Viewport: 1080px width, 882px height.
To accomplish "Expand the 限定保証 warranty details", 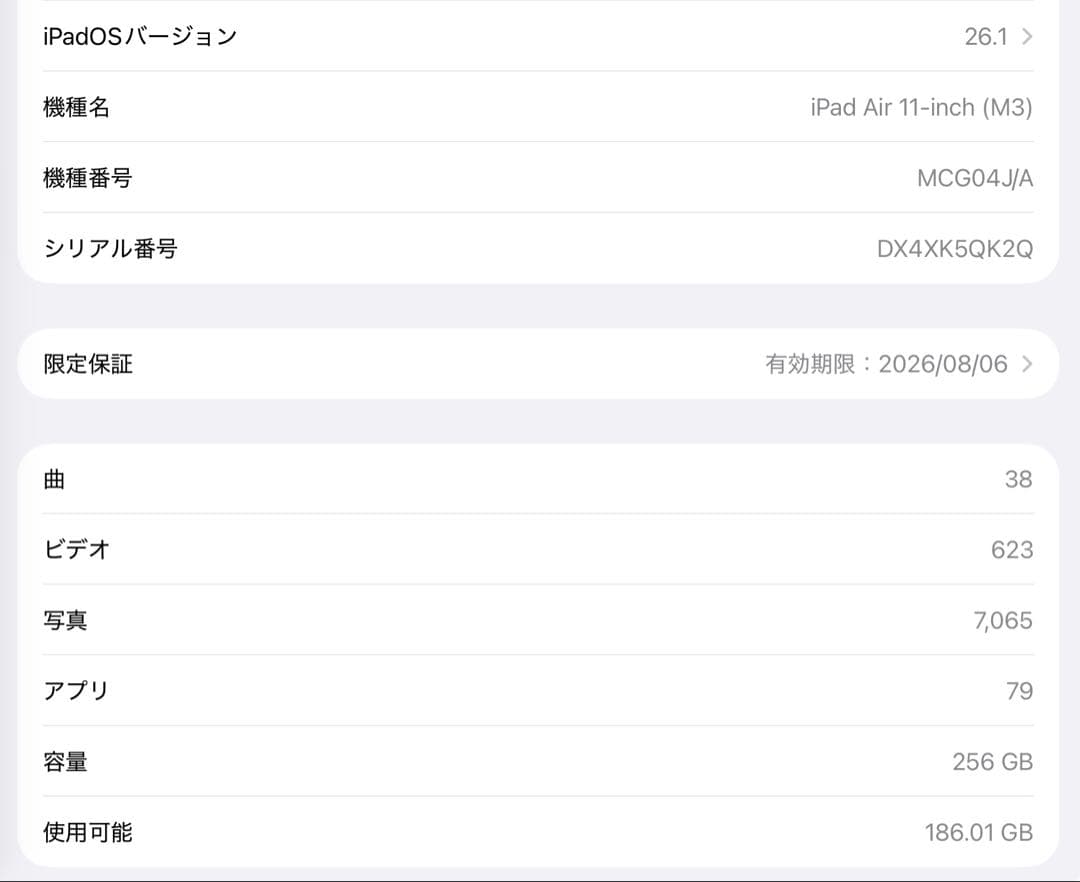I will [x=540, y=363].
